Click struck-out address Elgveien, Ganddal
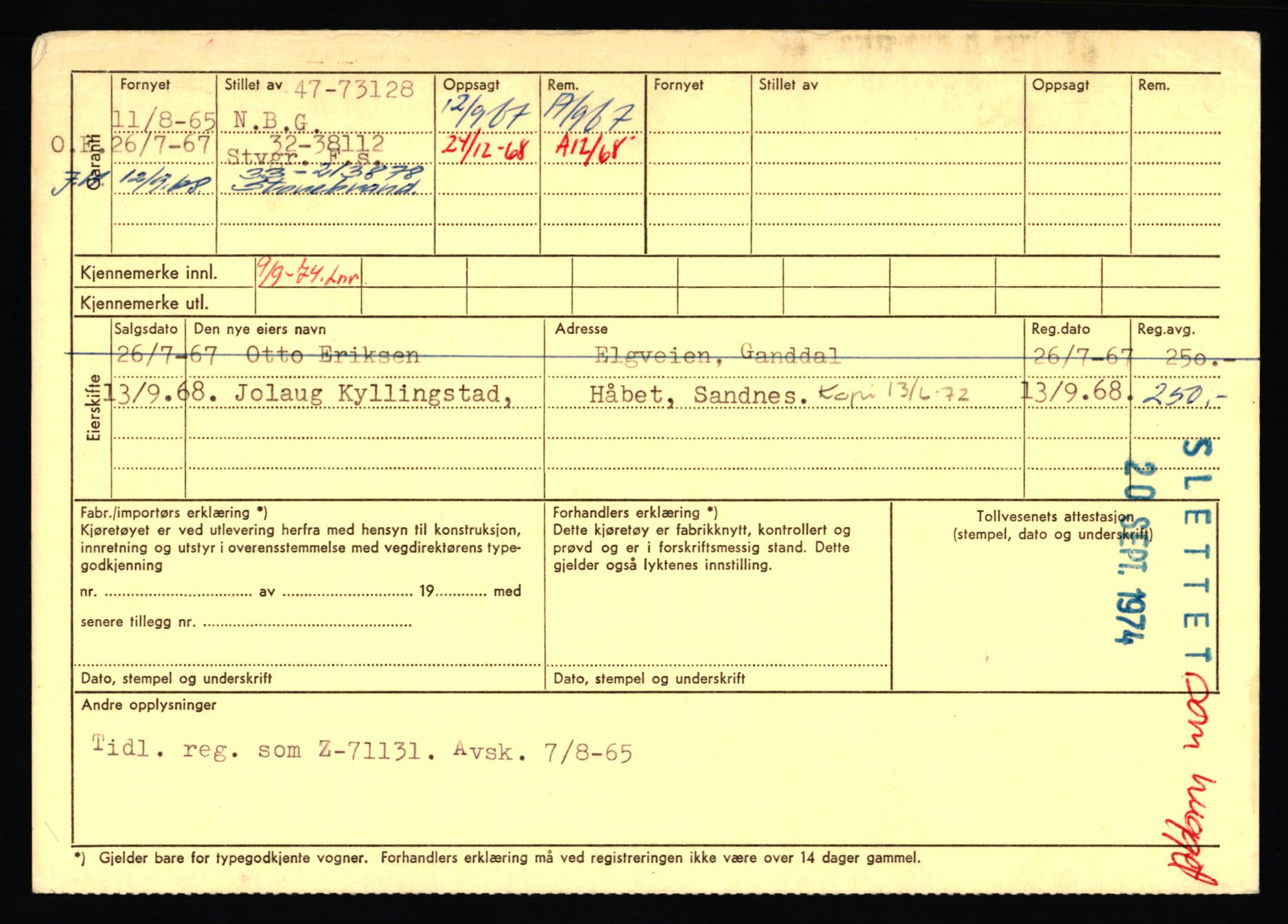The image size is (1288, 924). 718,357
